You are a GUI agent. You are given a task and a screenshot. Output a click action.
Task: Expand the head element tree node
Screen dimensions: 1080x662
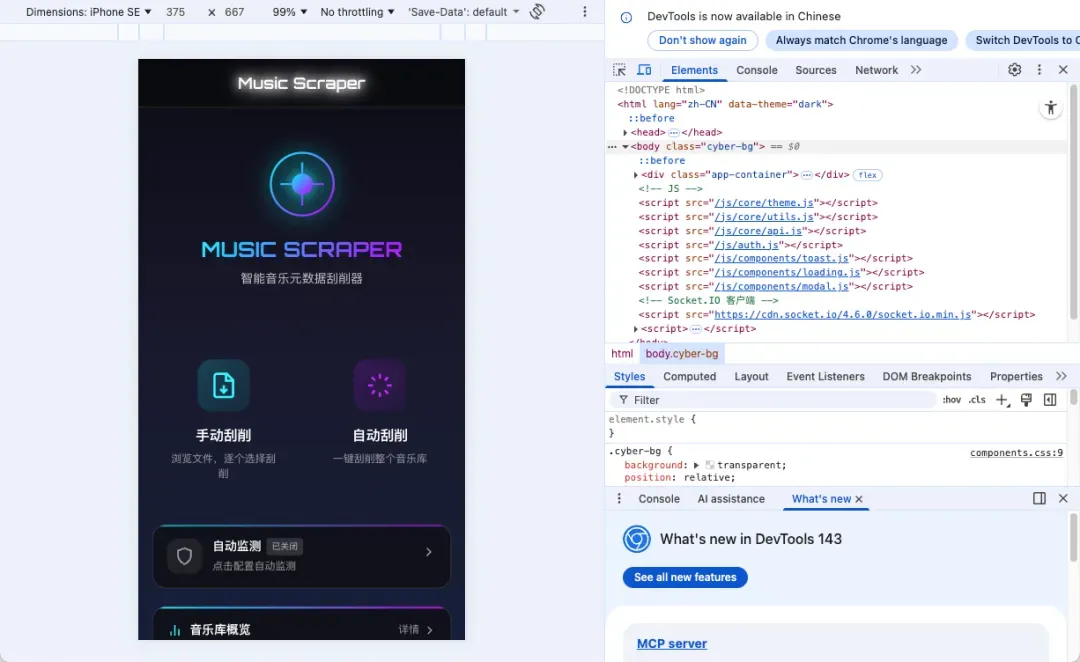tap(626, 132)
